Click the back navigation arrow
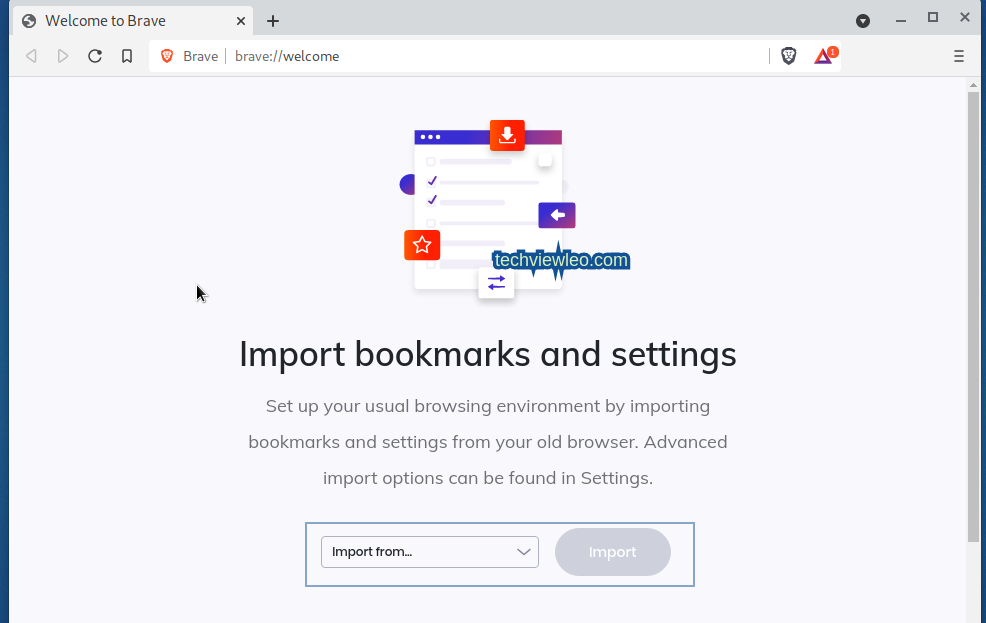The width and height of the screenshot is (986, 623). [x=31, y=57]
